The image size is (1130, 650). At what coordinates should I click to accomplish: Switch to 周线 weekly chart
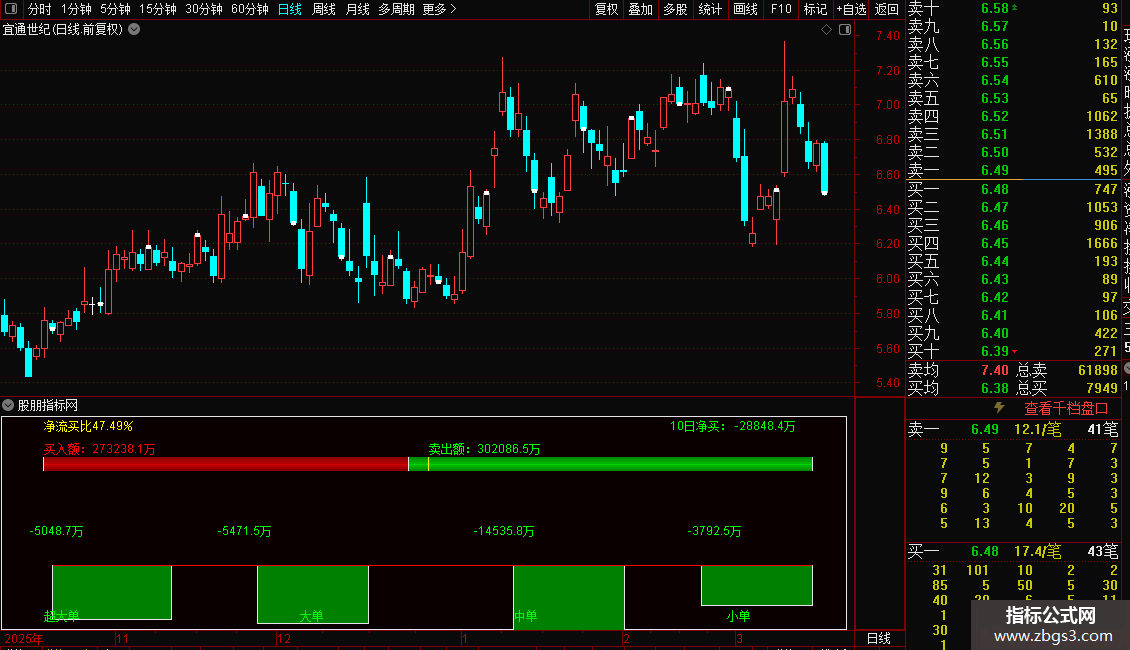point(324,9)
